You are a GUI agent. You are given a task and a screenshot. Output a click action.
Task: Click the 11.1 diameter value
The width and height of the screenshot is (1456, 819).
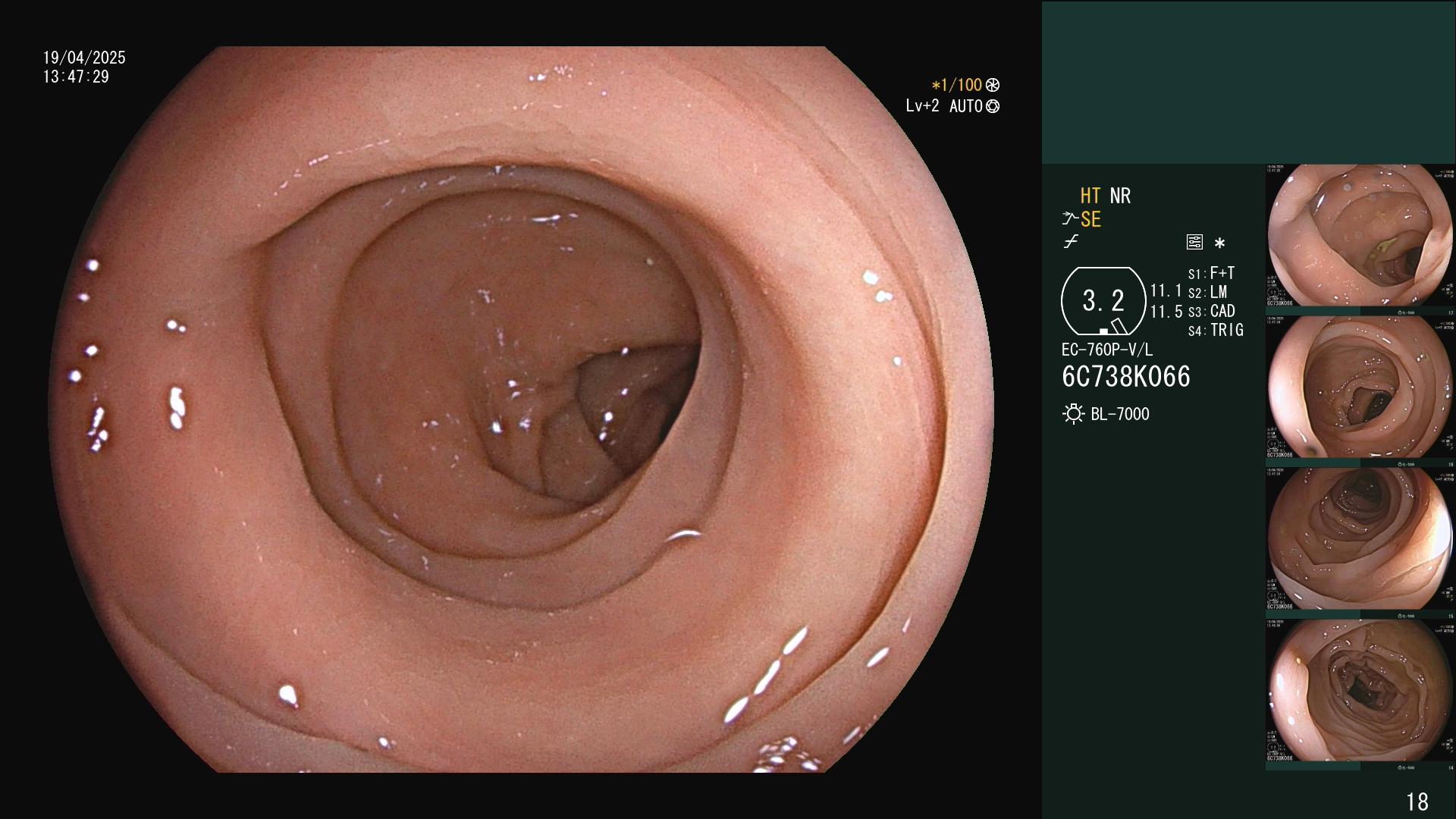[1166, 291]
